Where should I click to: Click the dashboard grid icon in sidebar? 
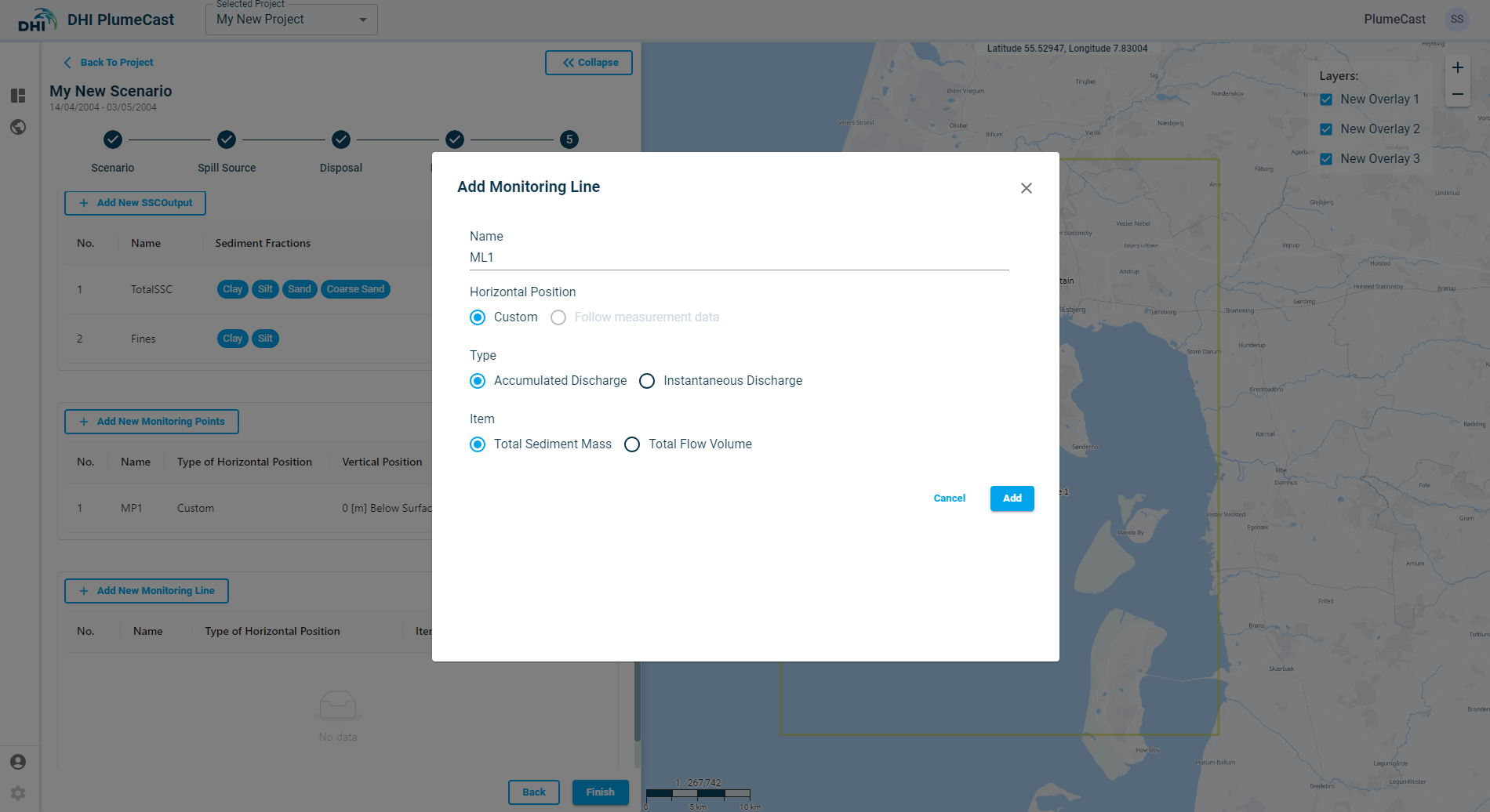tap(18, 96)
